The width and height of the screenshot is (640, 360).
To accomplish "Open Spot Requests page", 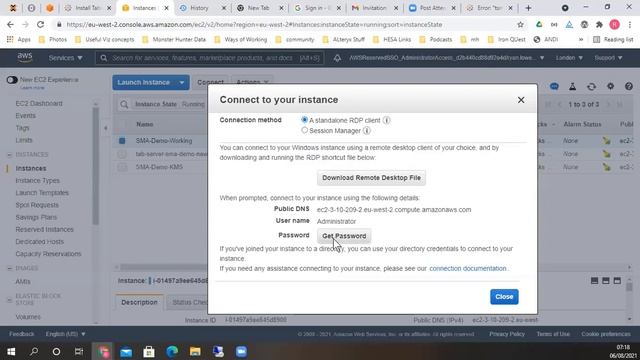I will (37, 205).
